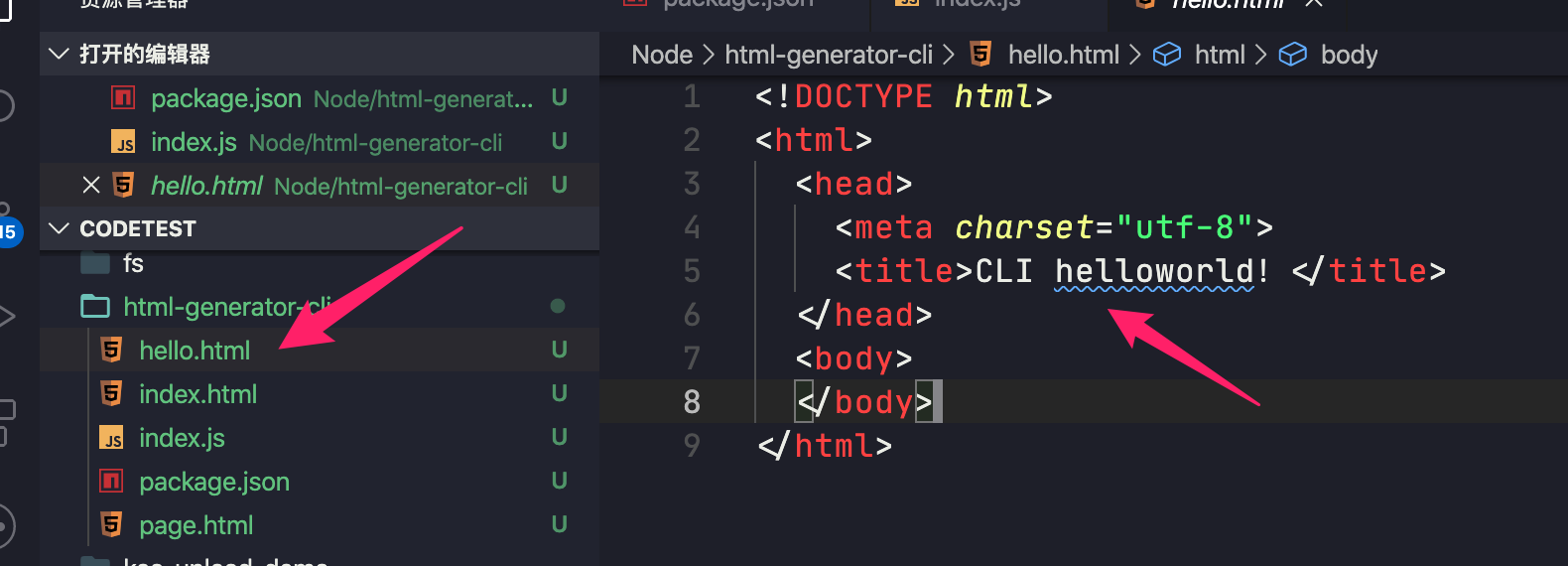
Task: Click the HTML5 icon beside hello.html in tree
Action: 111,350
